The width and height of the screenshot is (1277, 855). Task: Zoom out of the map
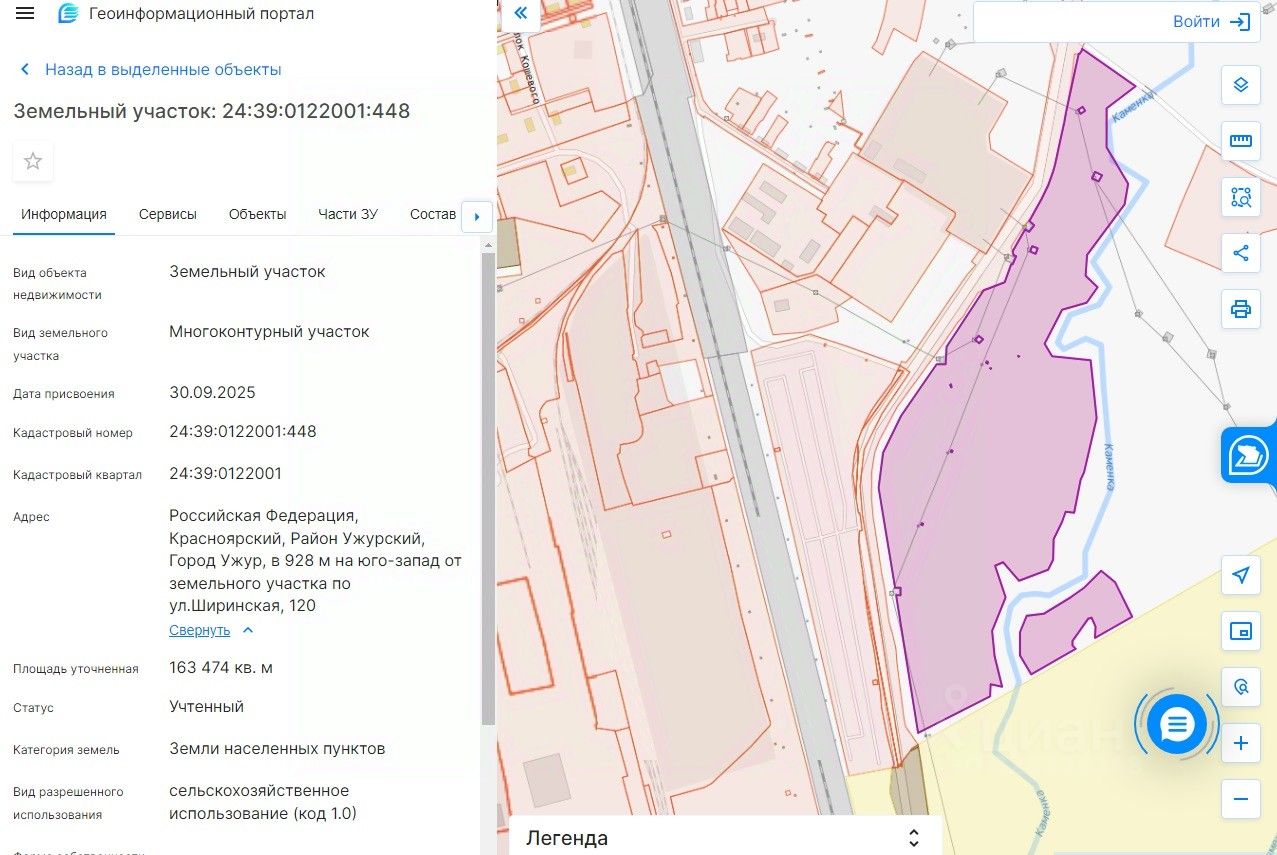click(1240, 799)
